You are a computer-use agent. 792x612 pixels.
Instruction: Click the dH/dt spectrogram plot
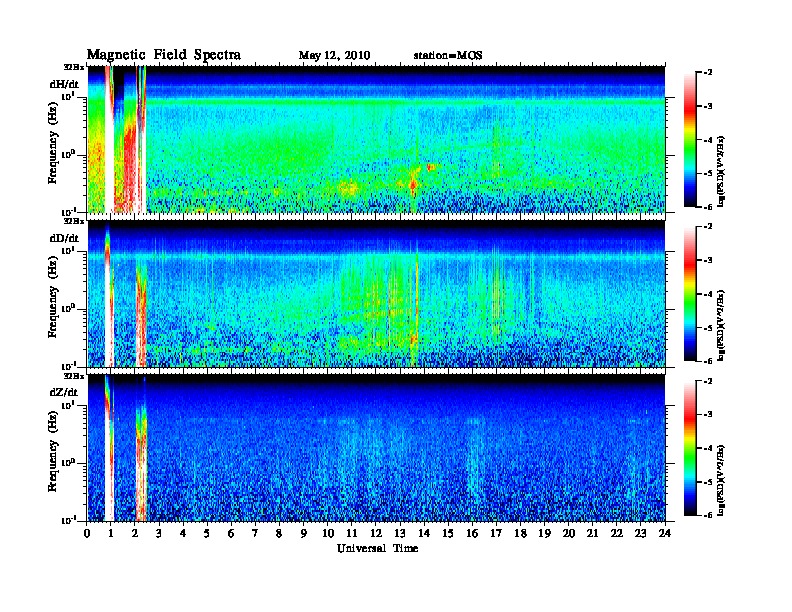376,139
